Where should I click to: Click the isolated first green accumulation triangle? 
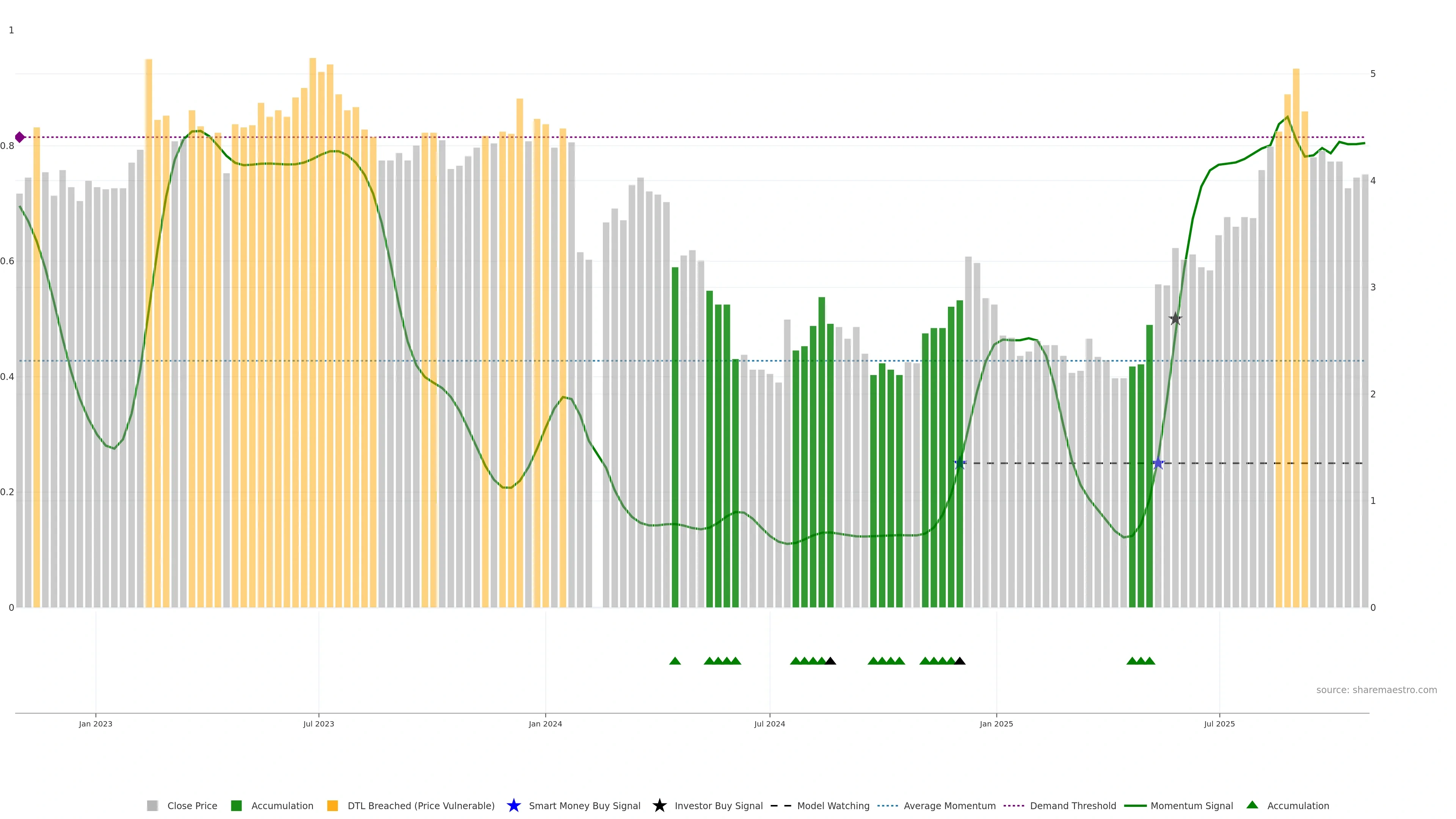pyautogui.click(x=675, y=661)
